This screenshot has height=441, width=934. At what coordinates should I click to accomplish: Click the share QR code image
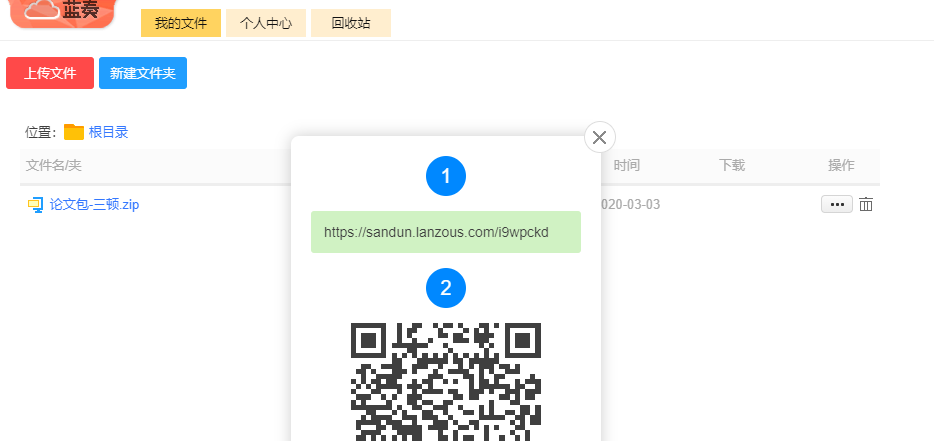click(446, 382)
